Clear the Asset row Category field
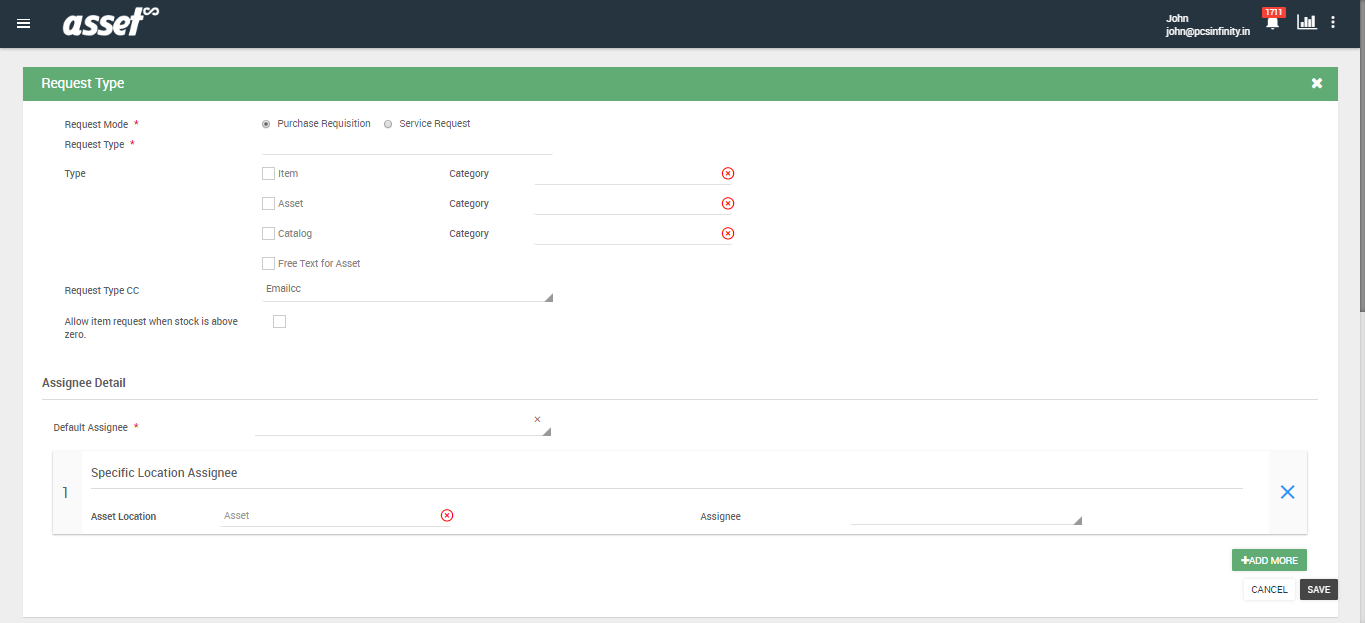The image size is (1365, 623). pos(728,203)
